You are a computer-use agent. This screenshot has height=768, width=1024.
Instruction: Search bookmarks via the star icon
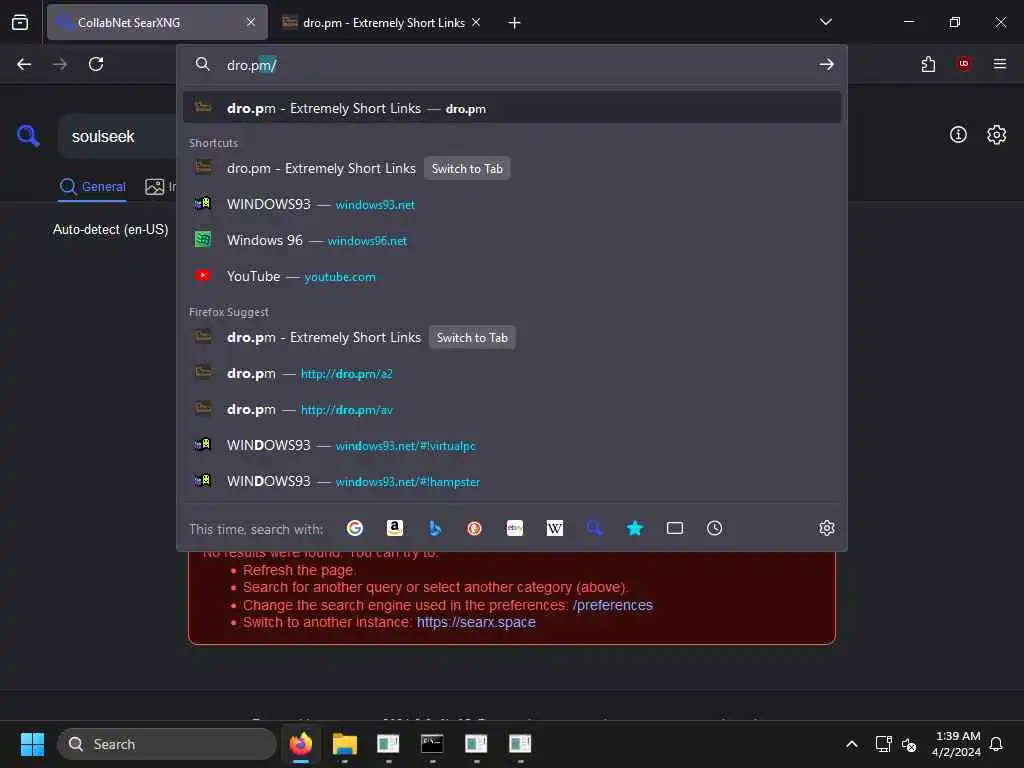tap(635, 528)
